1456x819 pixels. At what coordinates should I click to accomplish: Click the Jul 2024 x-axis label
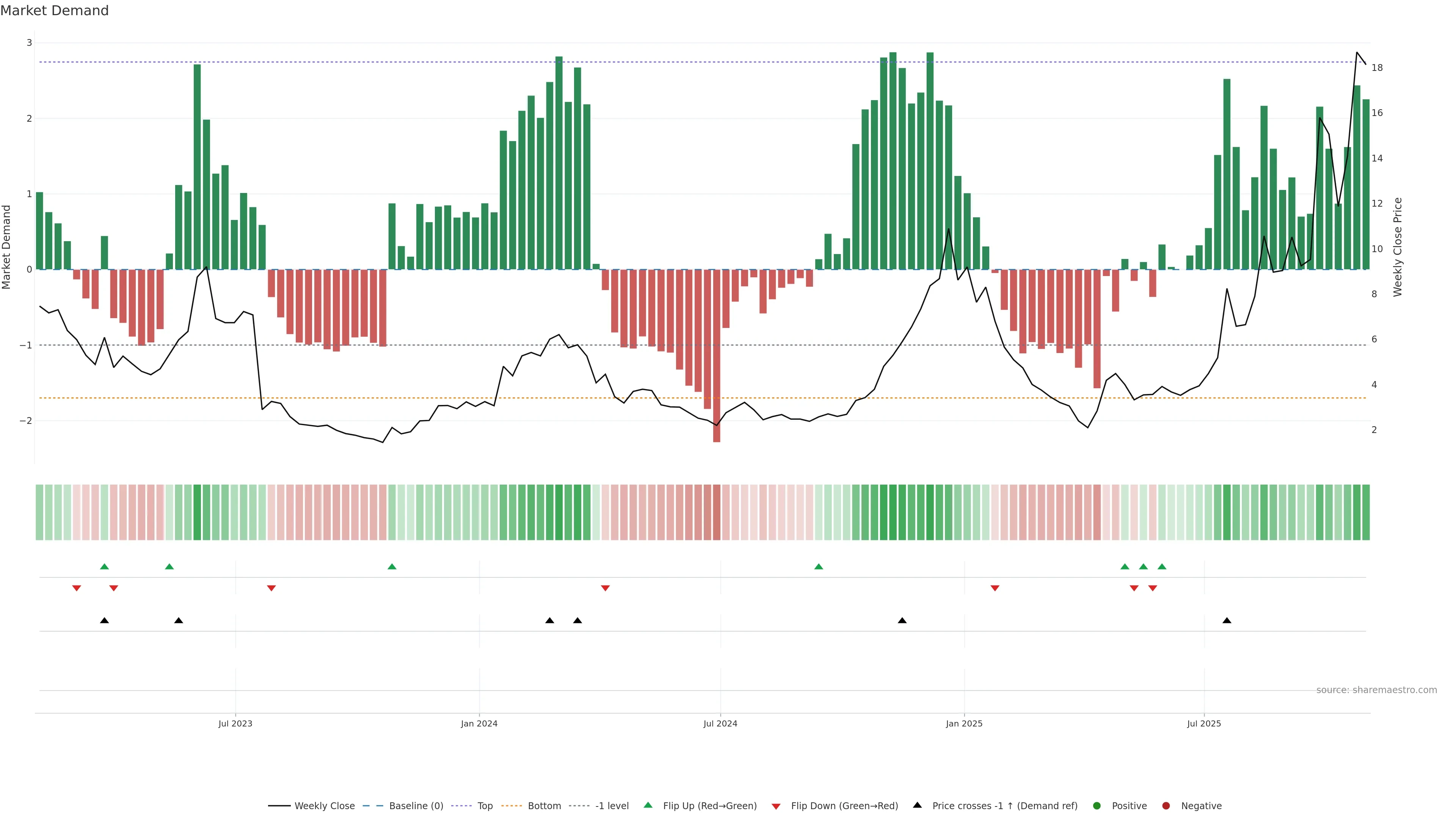point(720,723)
